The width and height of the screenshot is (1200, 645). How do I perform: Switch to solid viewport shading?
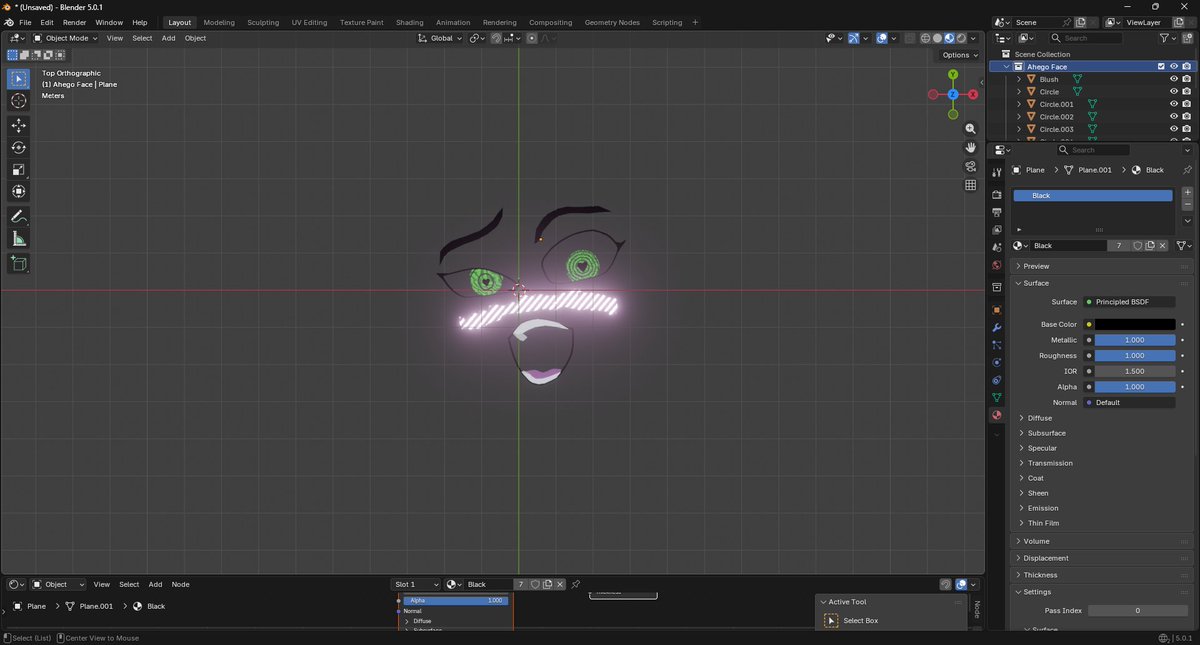[937, 38]
